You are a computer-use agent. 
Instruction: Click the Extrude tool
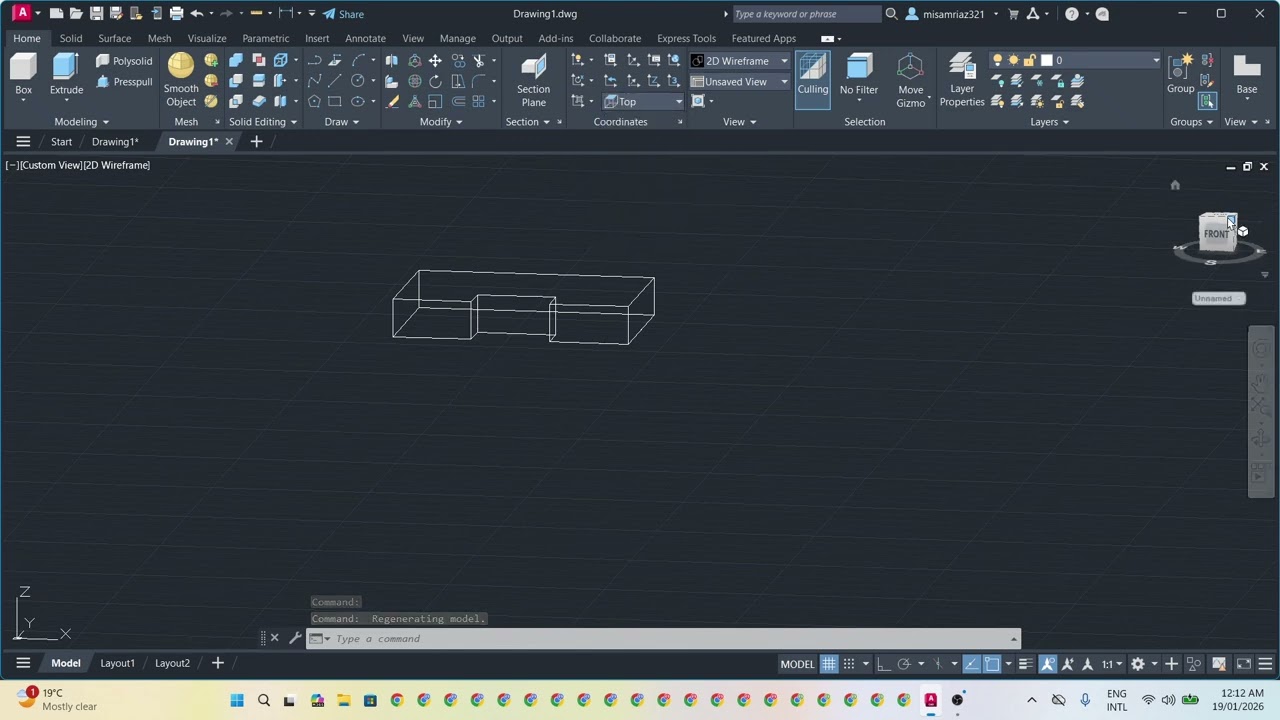coord(66,75)
